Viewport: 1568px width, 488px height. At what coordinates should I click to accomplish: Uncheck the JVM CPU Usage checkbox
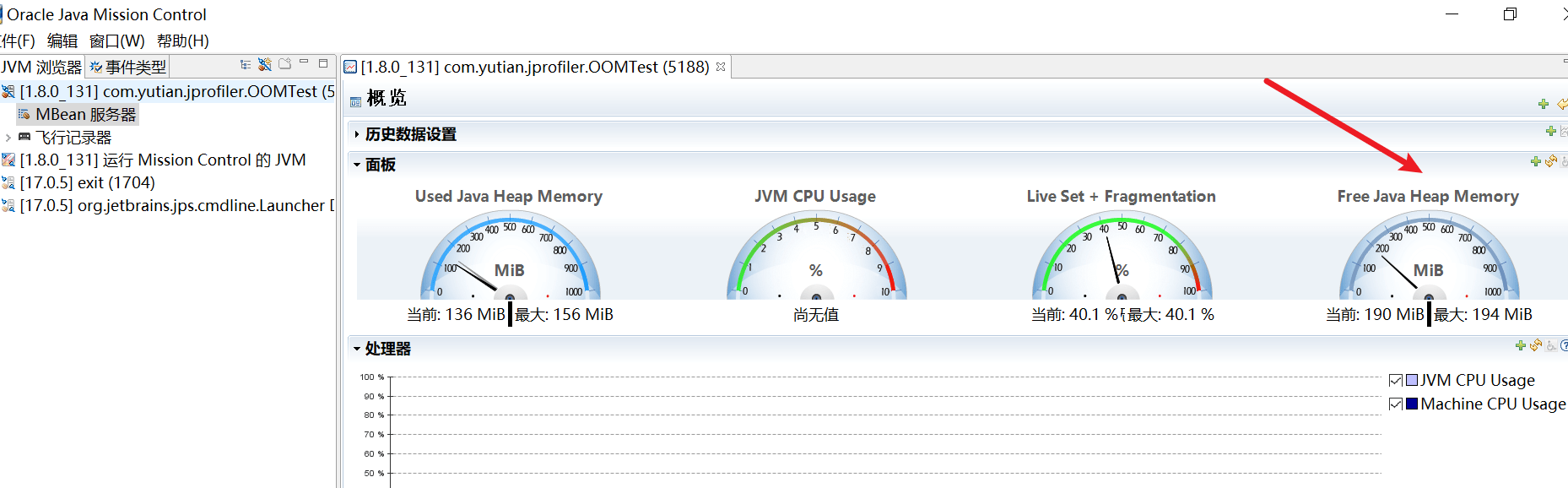(1396, 381)
